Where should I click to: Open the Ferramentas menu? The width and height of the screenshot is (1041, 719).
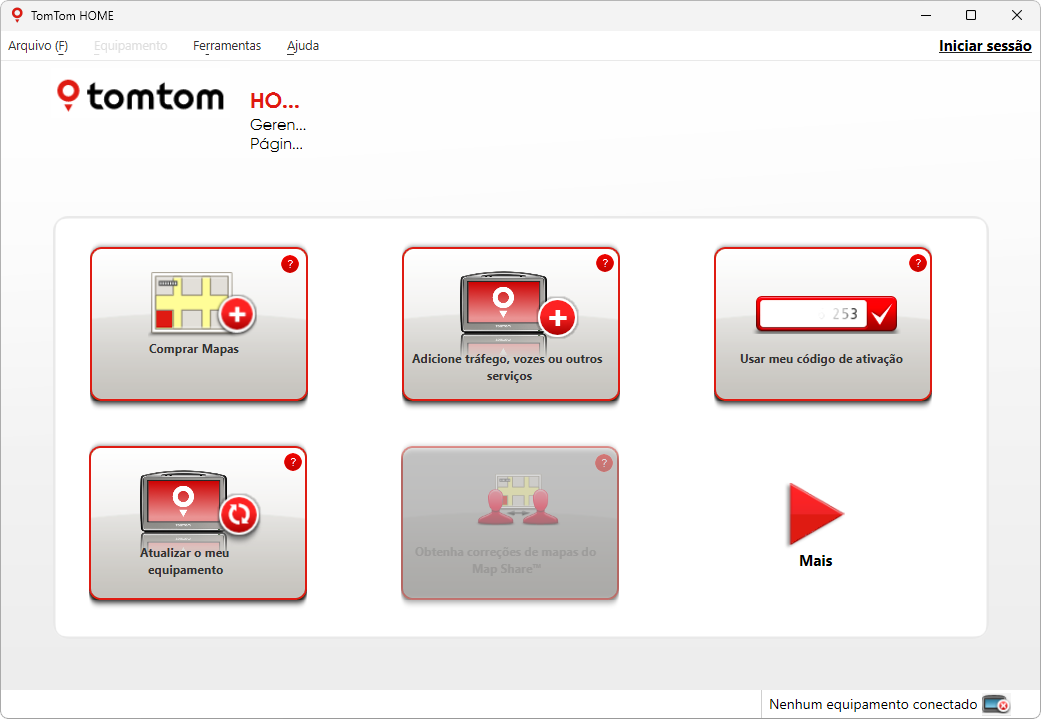(x=227, y=46)
